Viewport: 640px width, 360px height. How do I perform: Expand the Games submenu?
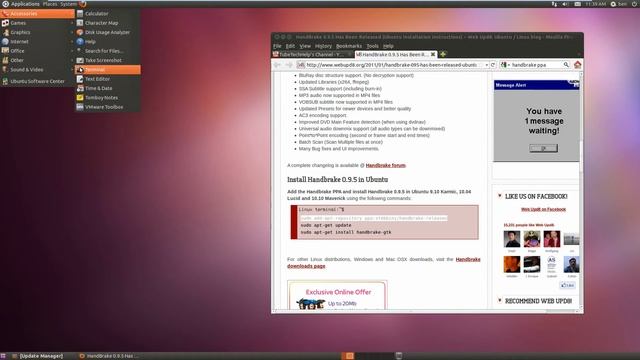pyautogui.click(x=37, y=23)
